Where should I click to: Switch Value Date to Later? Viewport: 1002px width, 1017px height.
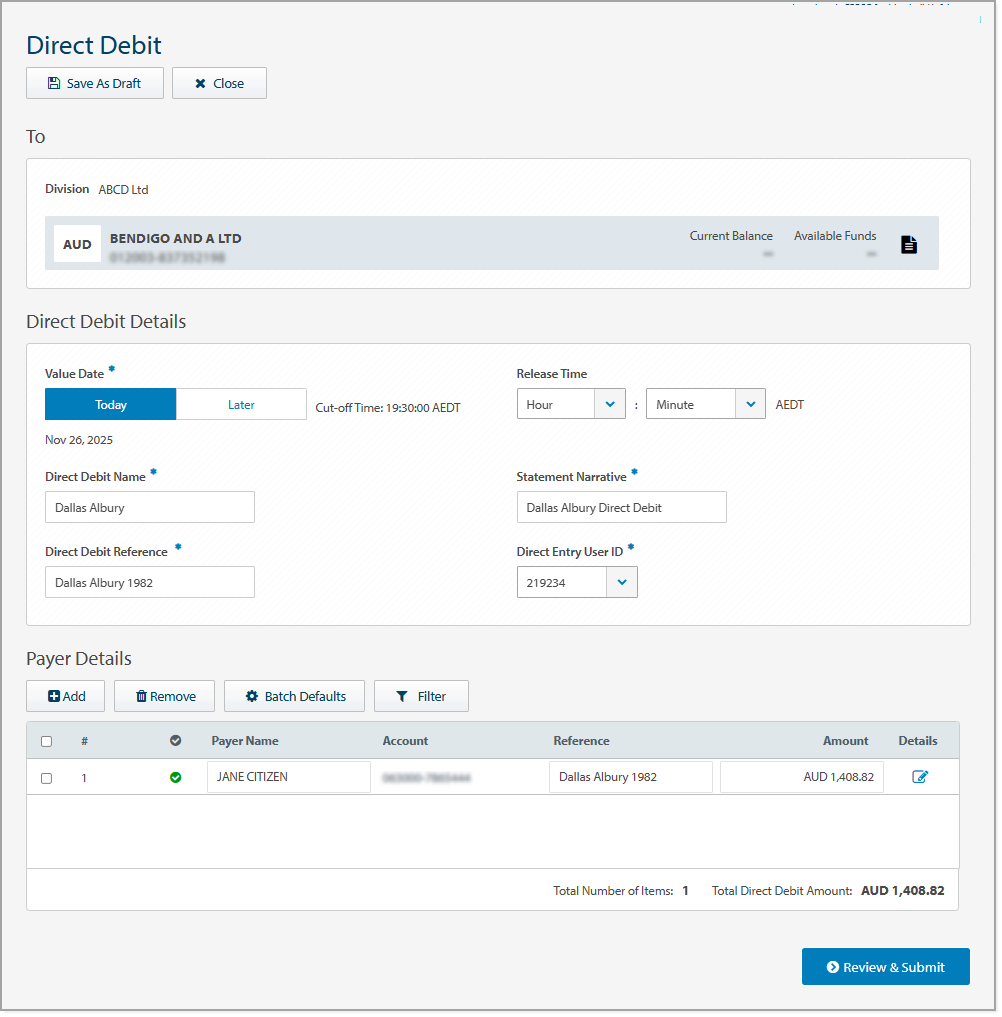pyautogui.click(x=241, y=404)
